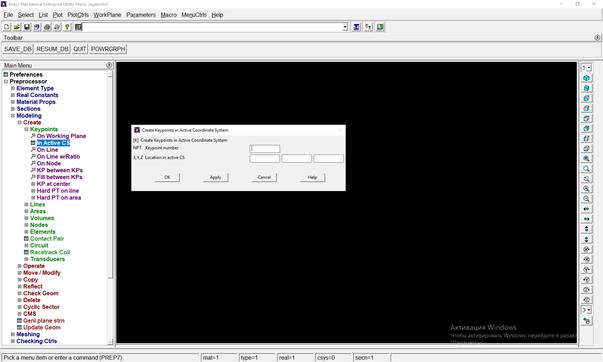
Task: Click the Reset Picking icon
Action: tap(368, 27)
